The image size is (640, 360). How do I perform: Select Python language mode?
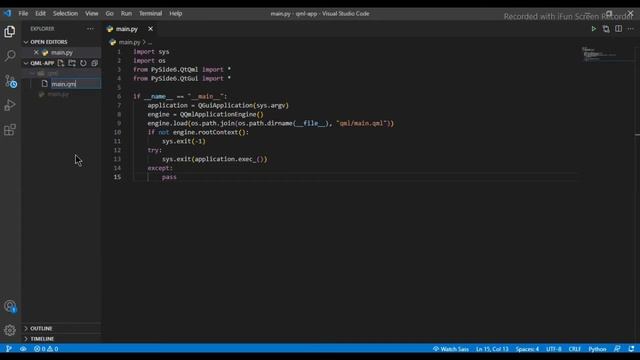pyautogui.click(x=597, y=349)
